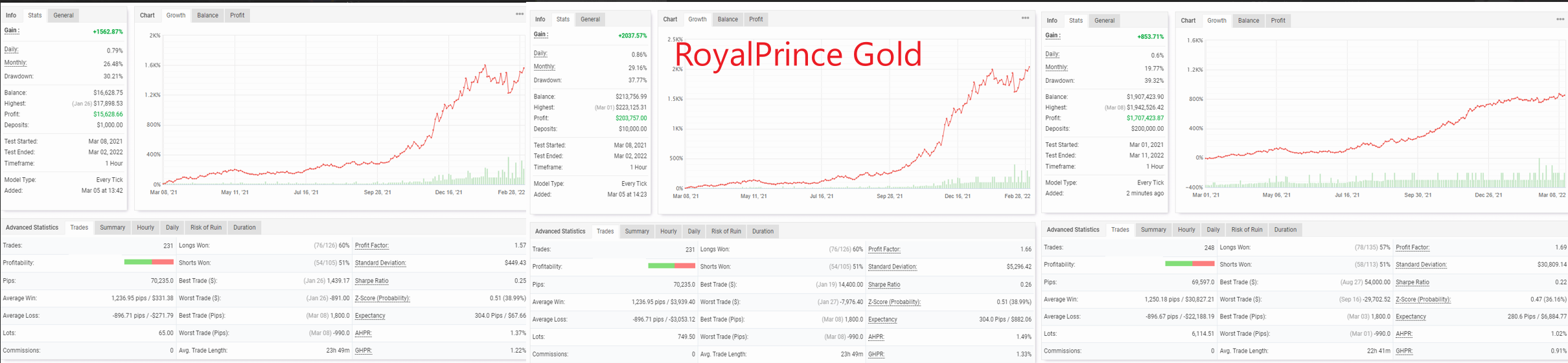
Task: Click Drawdown label beside 37.77%
Action: pyautogui.click(x=548, y=80)
